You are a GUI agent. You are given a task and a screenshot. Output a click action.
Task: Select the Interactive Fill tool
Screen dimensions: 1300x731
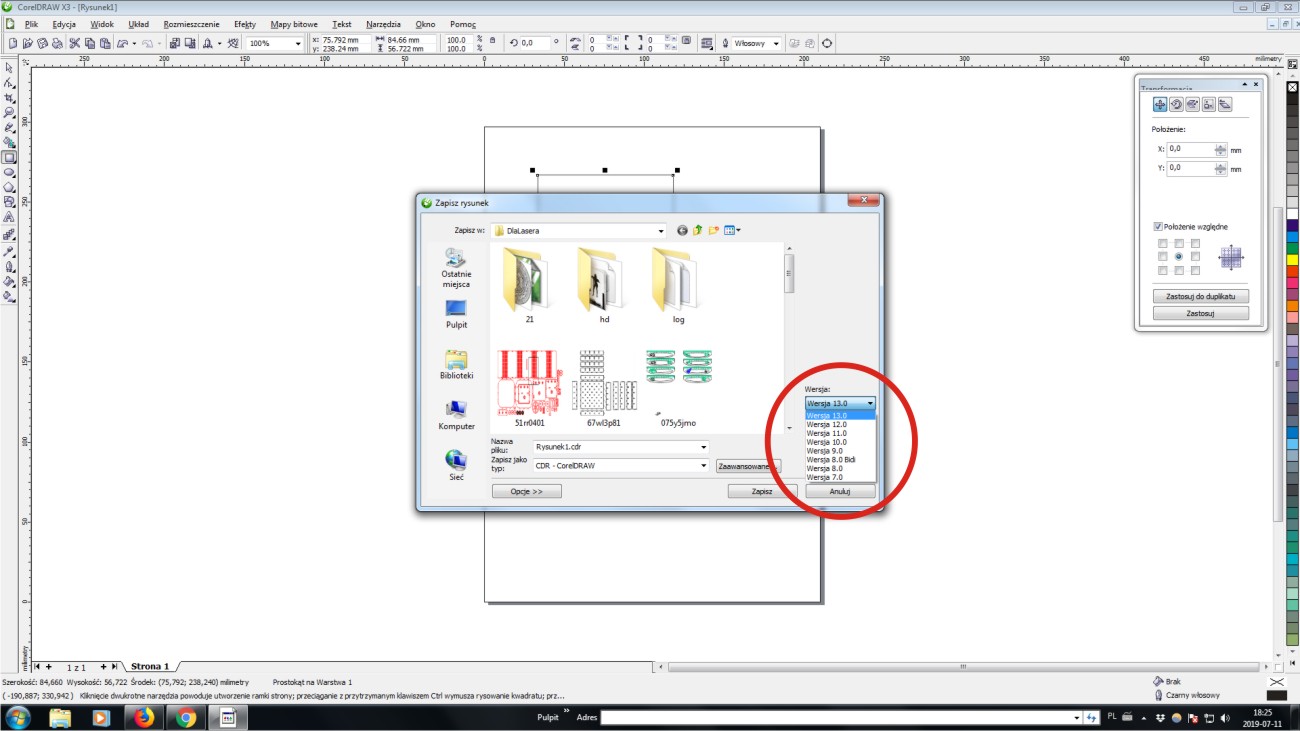pos(9,296)
